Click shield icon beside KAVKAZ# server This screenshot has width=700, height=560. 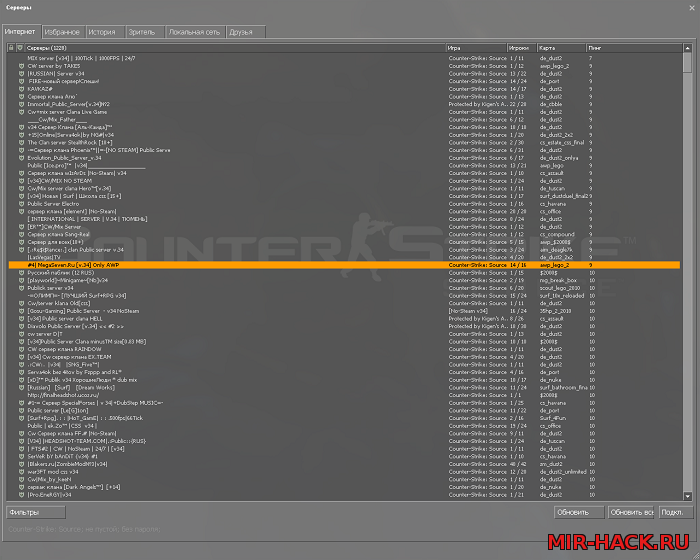click(20, 88)
